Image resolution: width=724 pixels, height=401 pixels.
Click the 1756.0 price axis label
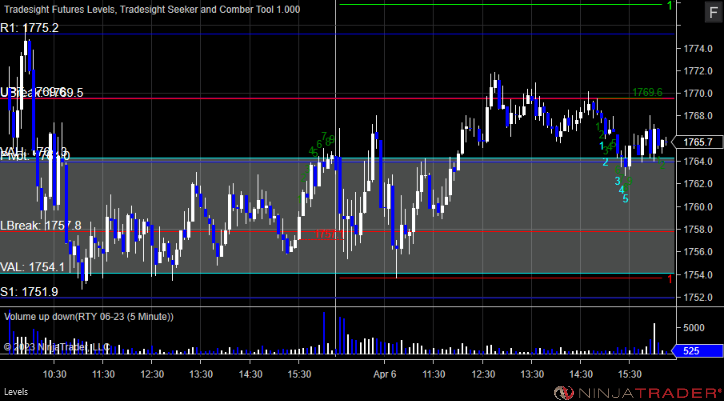[x=698, y=252]
